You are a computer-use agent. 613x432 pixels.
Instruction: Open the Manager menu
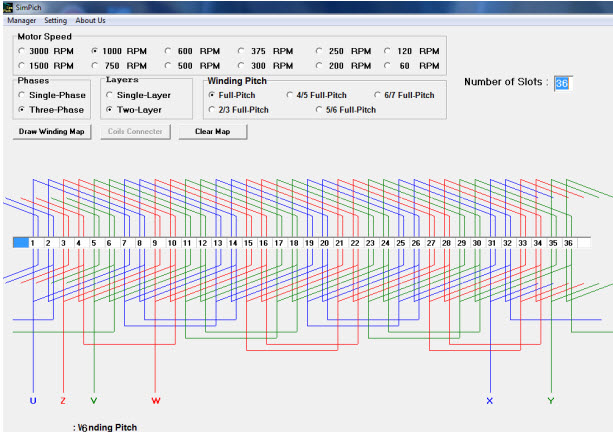coord(22,20)
